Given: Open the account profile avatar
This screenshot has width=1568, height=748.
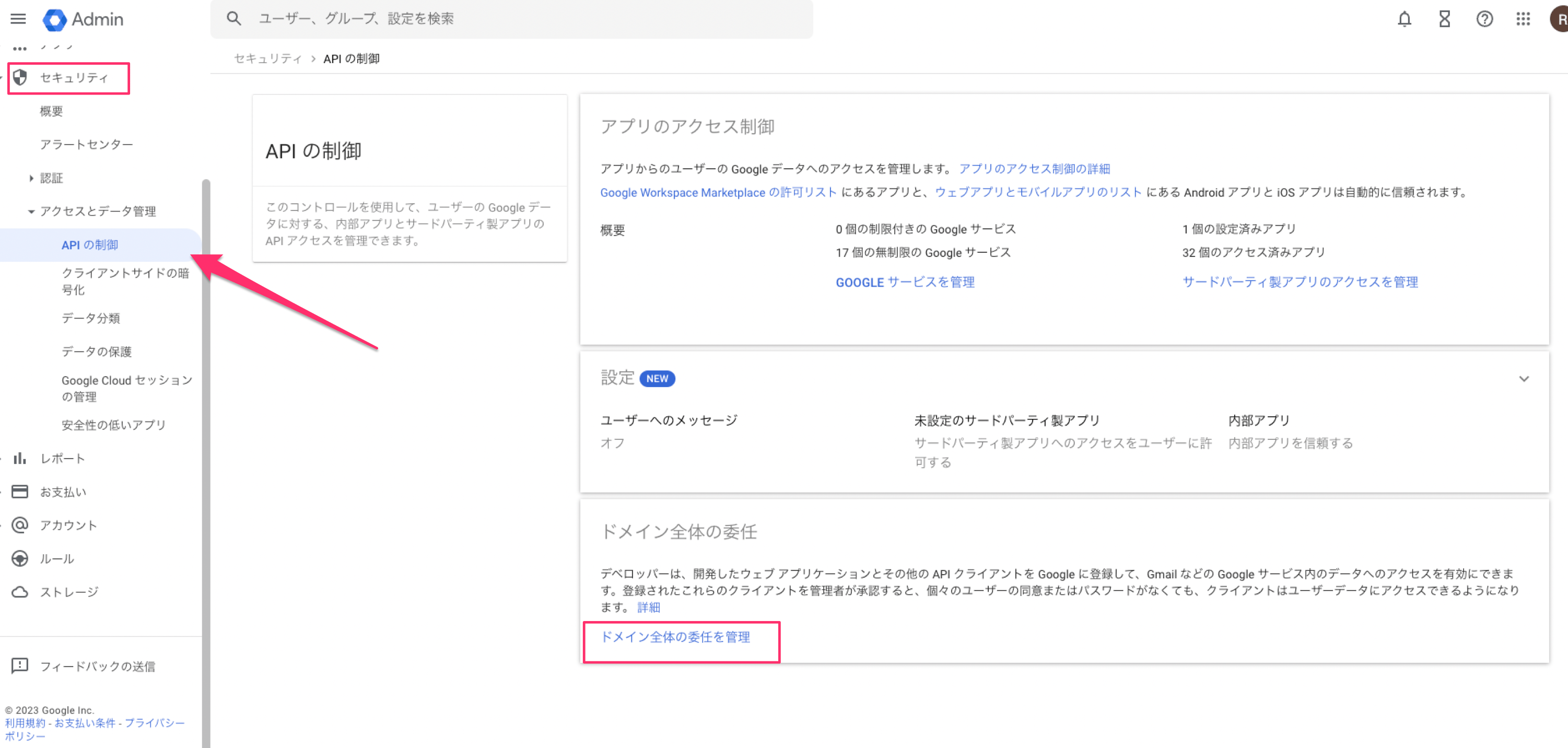Looking at the screenshot, I should [x=1559, y=19].
